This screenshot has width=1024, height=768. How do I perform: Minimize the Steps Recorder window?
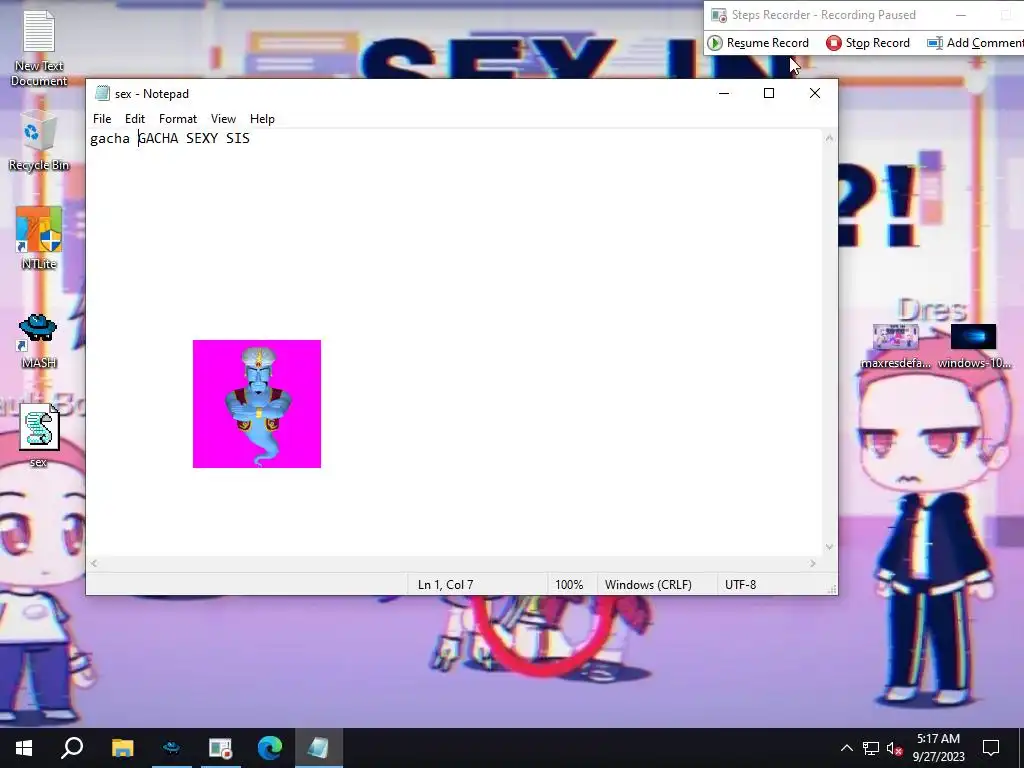[x=961, y=15]
